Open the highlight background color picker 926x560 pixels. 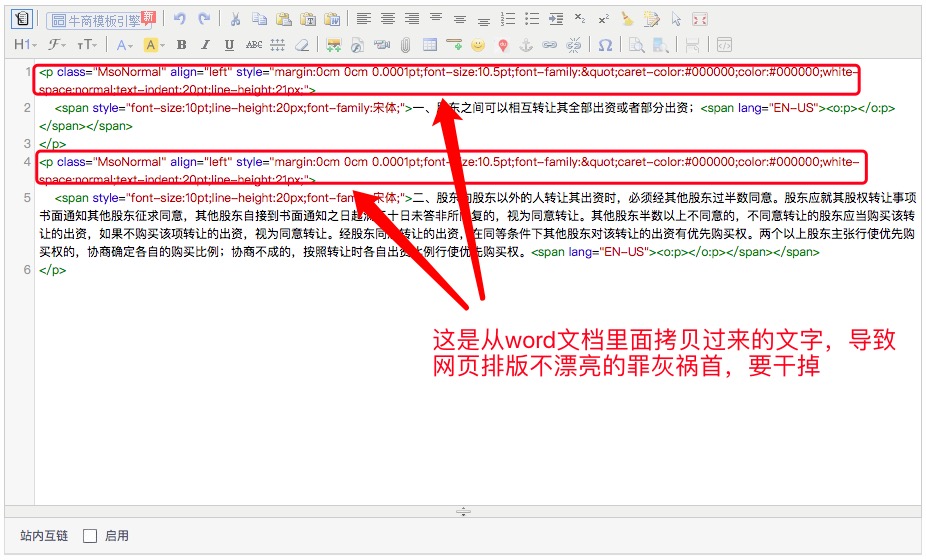click(x=154, y=45)
